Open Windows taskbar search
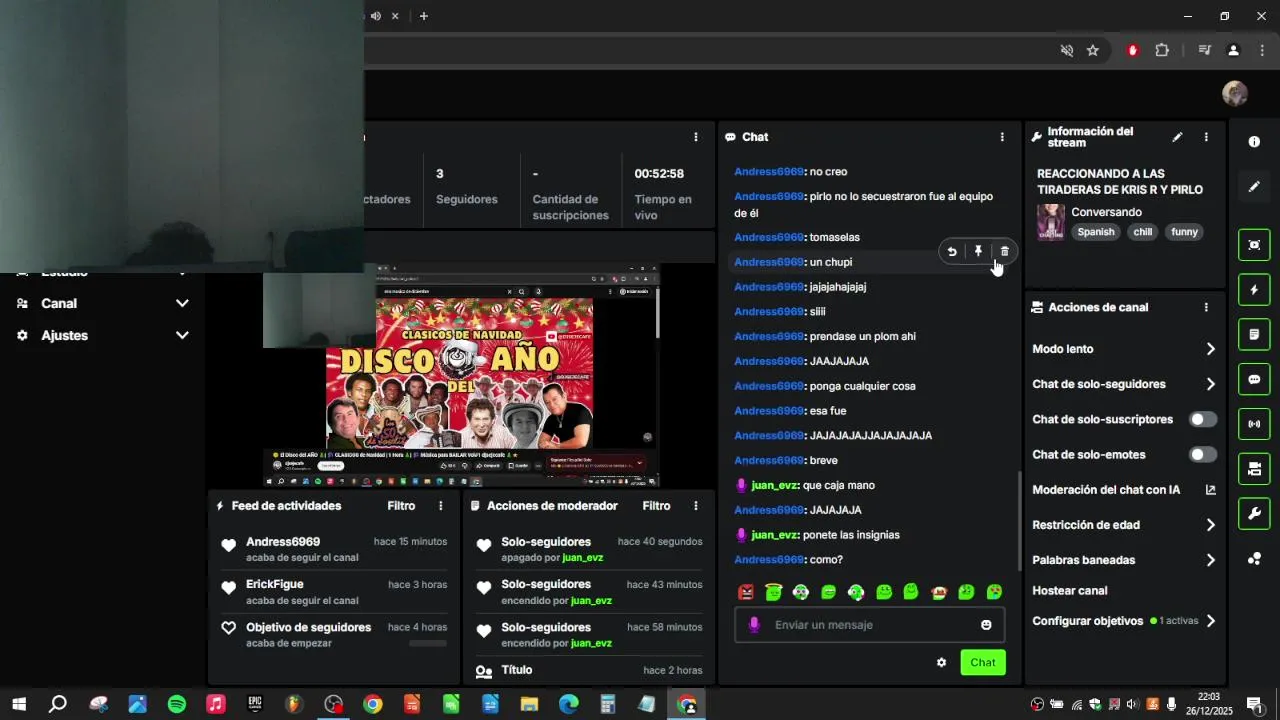Image resolution: width=1280 pixels, height=720 pixels. click(58, 704)
